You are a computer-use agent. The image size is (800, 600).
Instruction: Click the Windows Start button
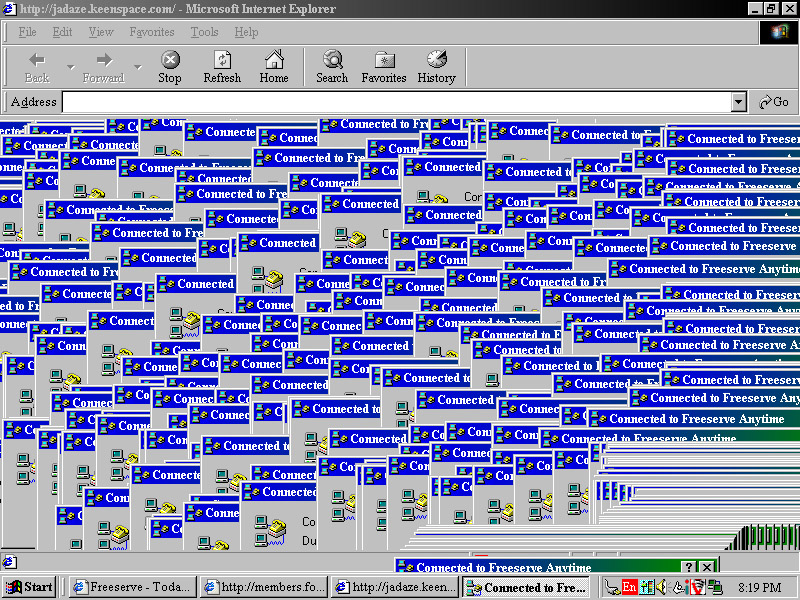click(x=30, y=587)
